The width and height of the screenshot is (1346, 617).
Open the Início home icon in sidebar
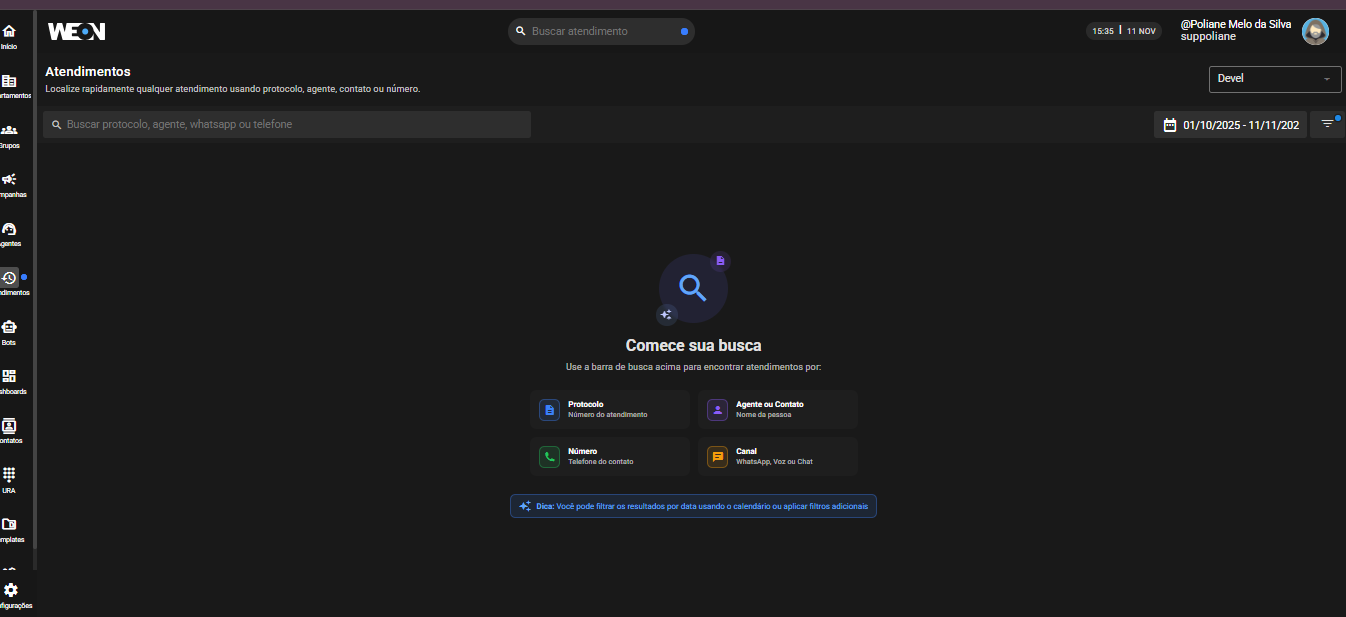pos(9,33)
